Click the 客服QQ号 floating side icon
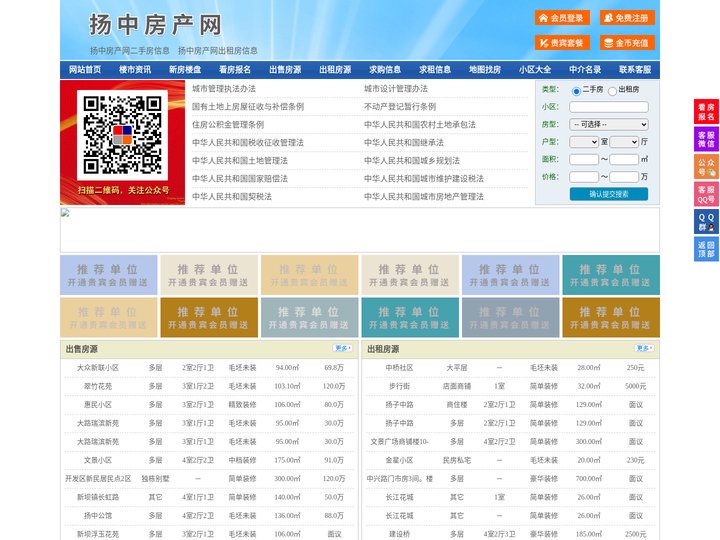720x540 pixels. pos(706,195)
